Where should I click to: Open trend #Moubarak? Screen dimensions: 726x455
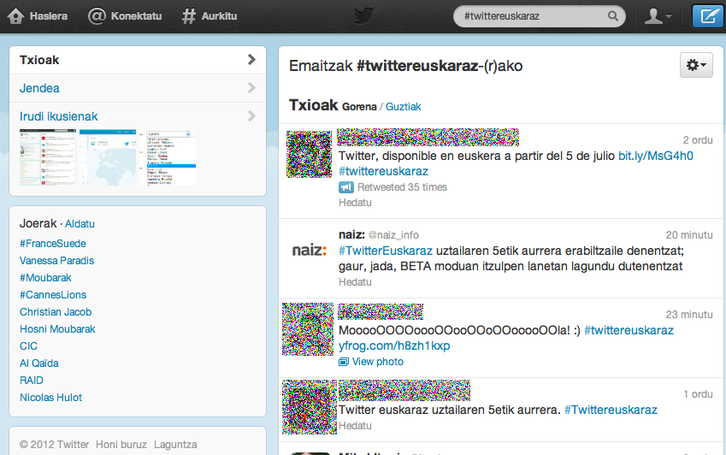tap(45, 278)
